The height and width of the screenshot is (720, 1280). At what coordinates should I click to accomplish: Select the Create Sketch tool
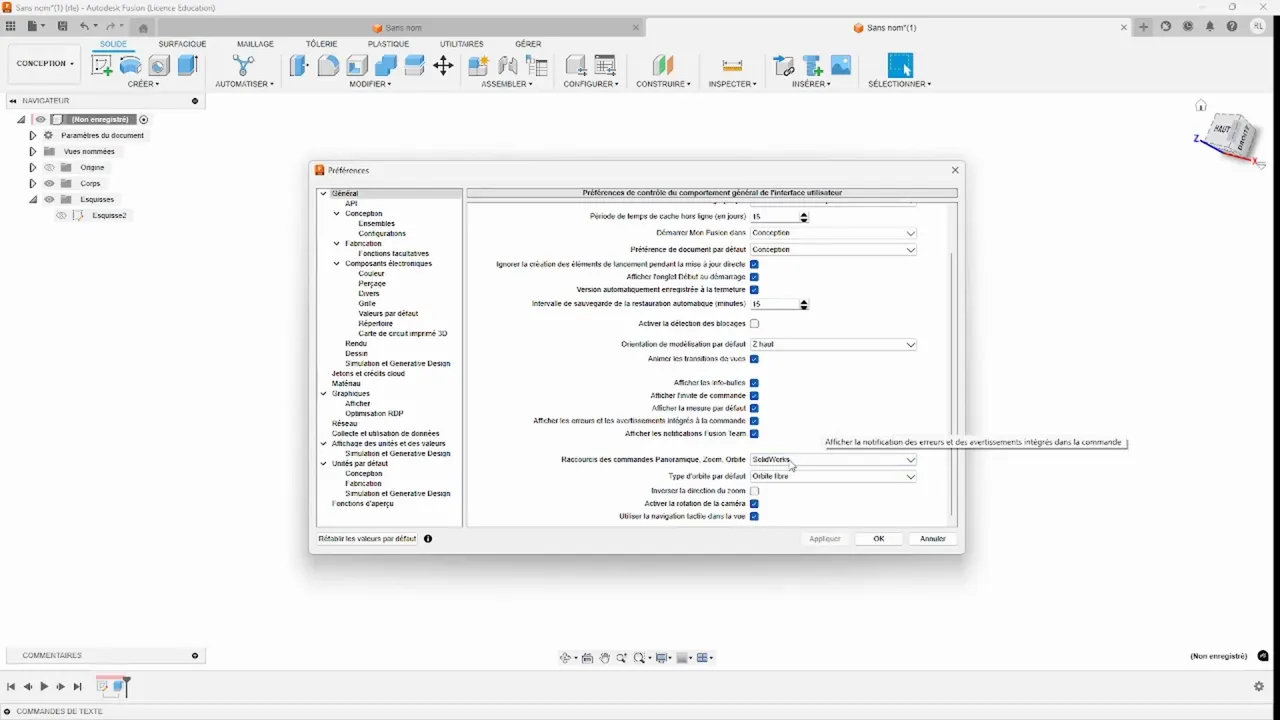tap(102, 64)
